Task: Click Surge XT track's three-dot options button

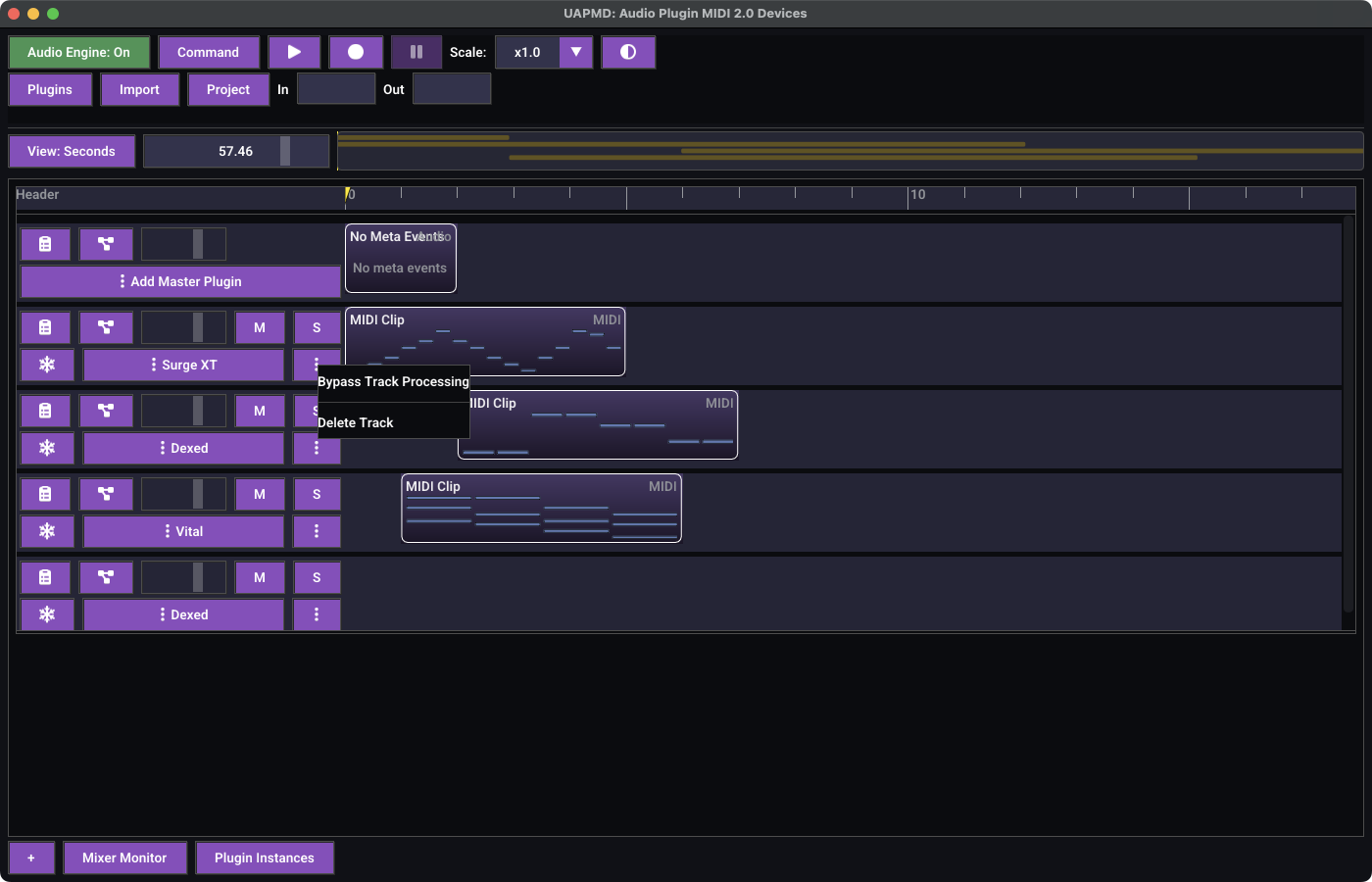Action: (317, 363)
